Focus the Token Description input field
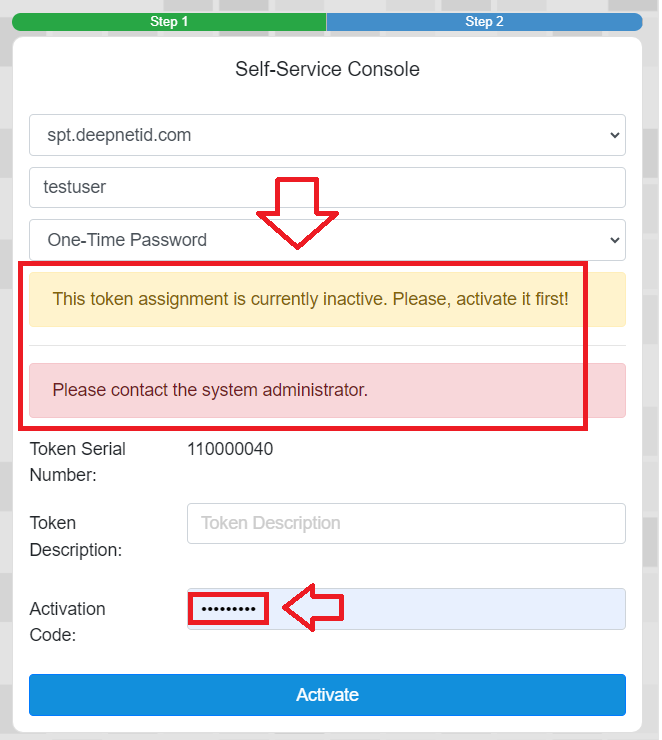The width and height of the screenshot is (662, 740). (406, 523)
